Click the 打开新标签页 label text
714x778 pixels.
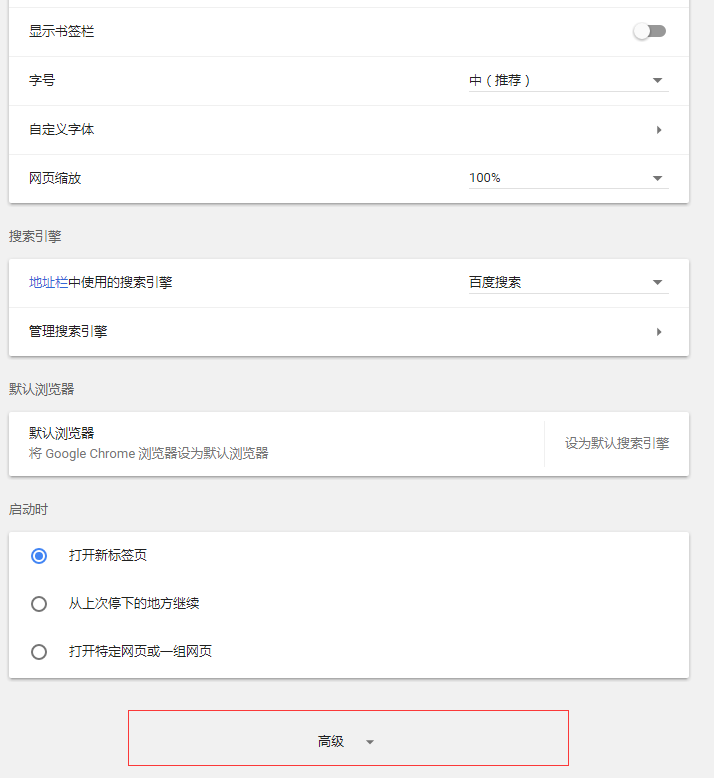tap(108, 555)
